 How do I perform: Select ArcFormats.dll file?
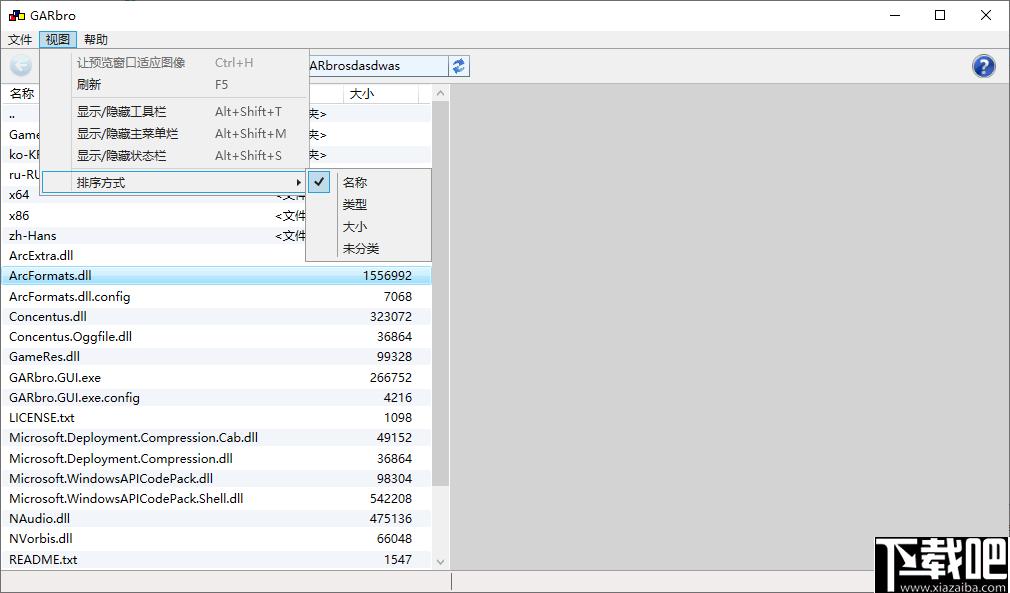[216, 276]
